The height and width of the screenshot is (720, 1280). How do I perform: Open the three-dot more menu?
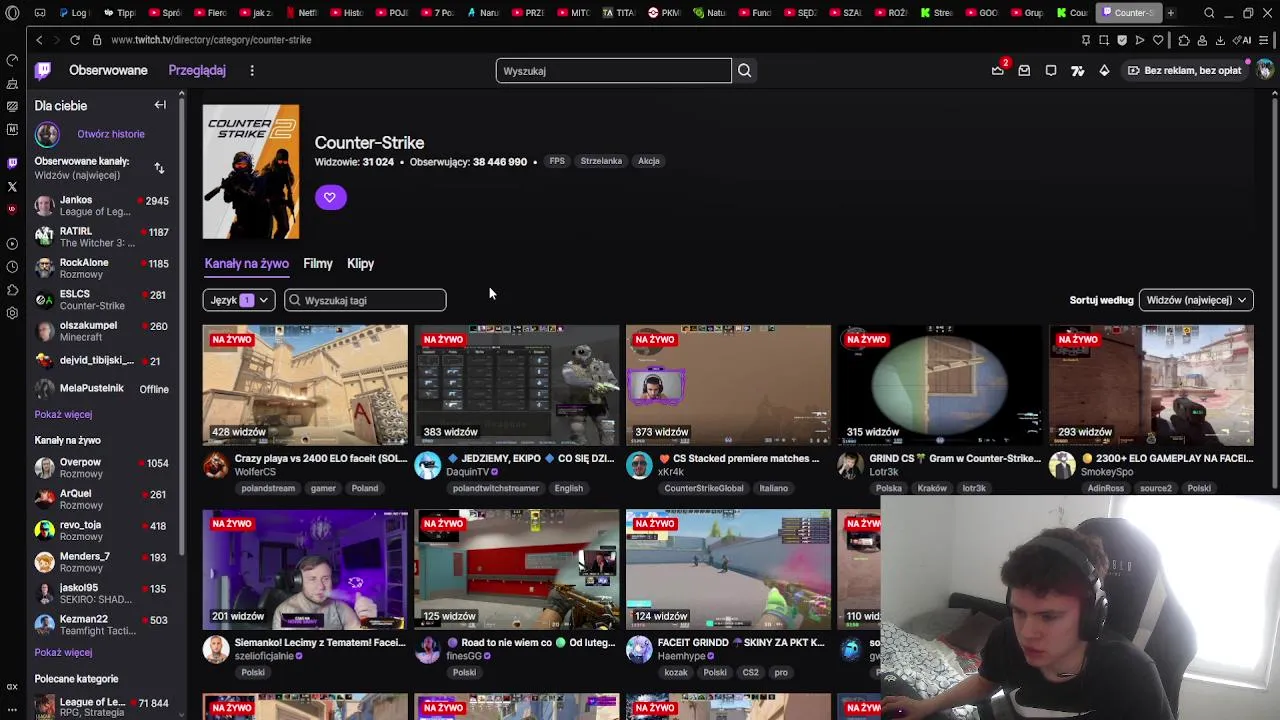252,70
